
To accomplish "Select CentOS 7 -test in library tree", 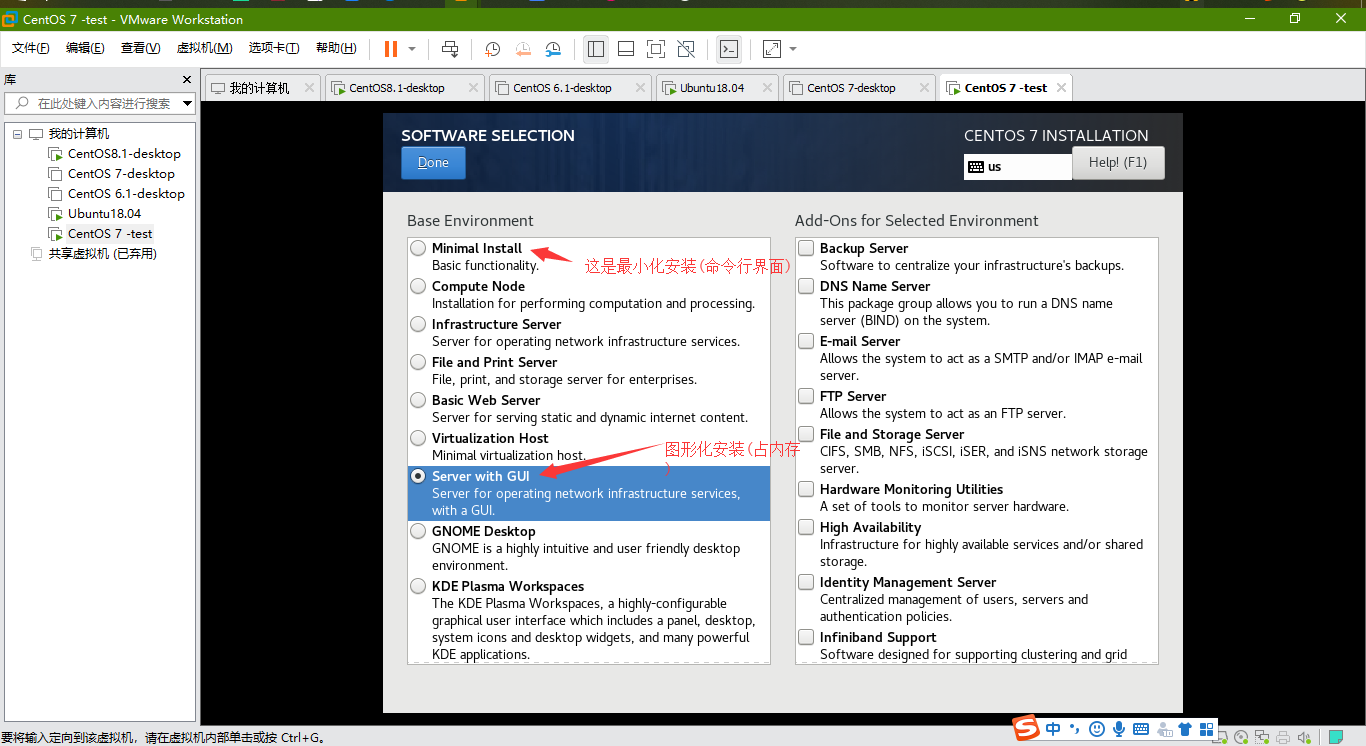I will (x=110, y=233).
